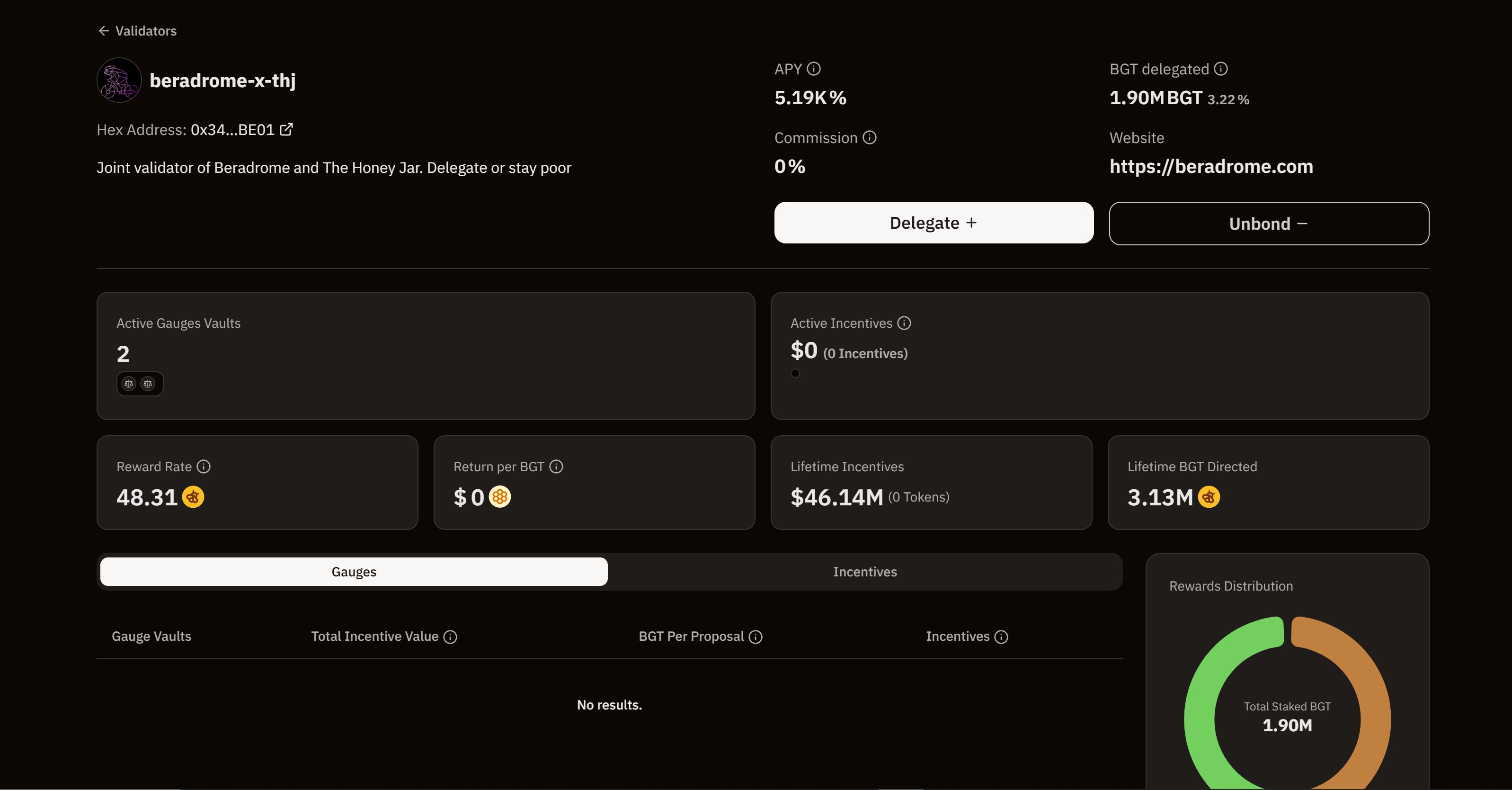Click the BGT delegated info icon
The height and width of the screenshot is (790, 1512).
[1221, 69]
